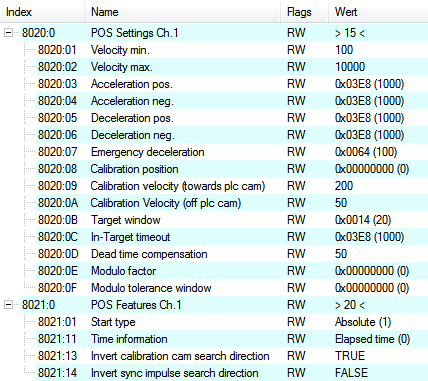The height and width of the screenshot is (381, 428).
Task: Click Target window value 0x0014 (20)
Action: coord(363,220)
